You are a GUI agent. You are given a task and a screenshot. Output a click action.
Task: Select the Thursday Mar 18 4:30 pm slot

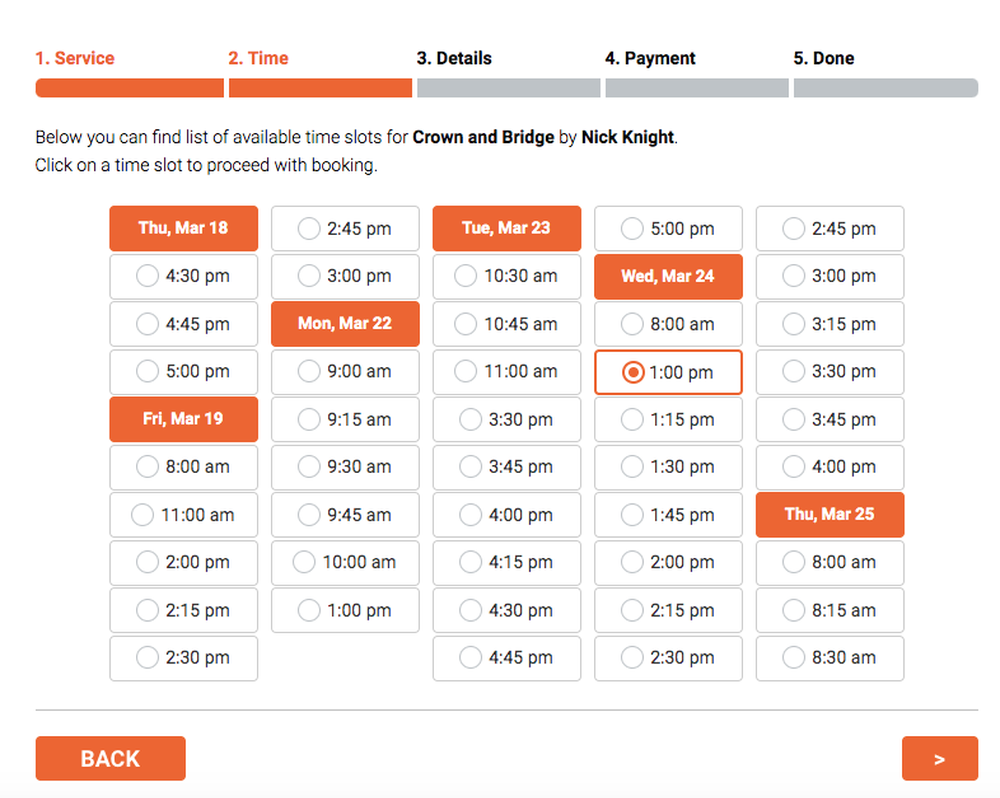pyautogui.click(x=183, y=276)
